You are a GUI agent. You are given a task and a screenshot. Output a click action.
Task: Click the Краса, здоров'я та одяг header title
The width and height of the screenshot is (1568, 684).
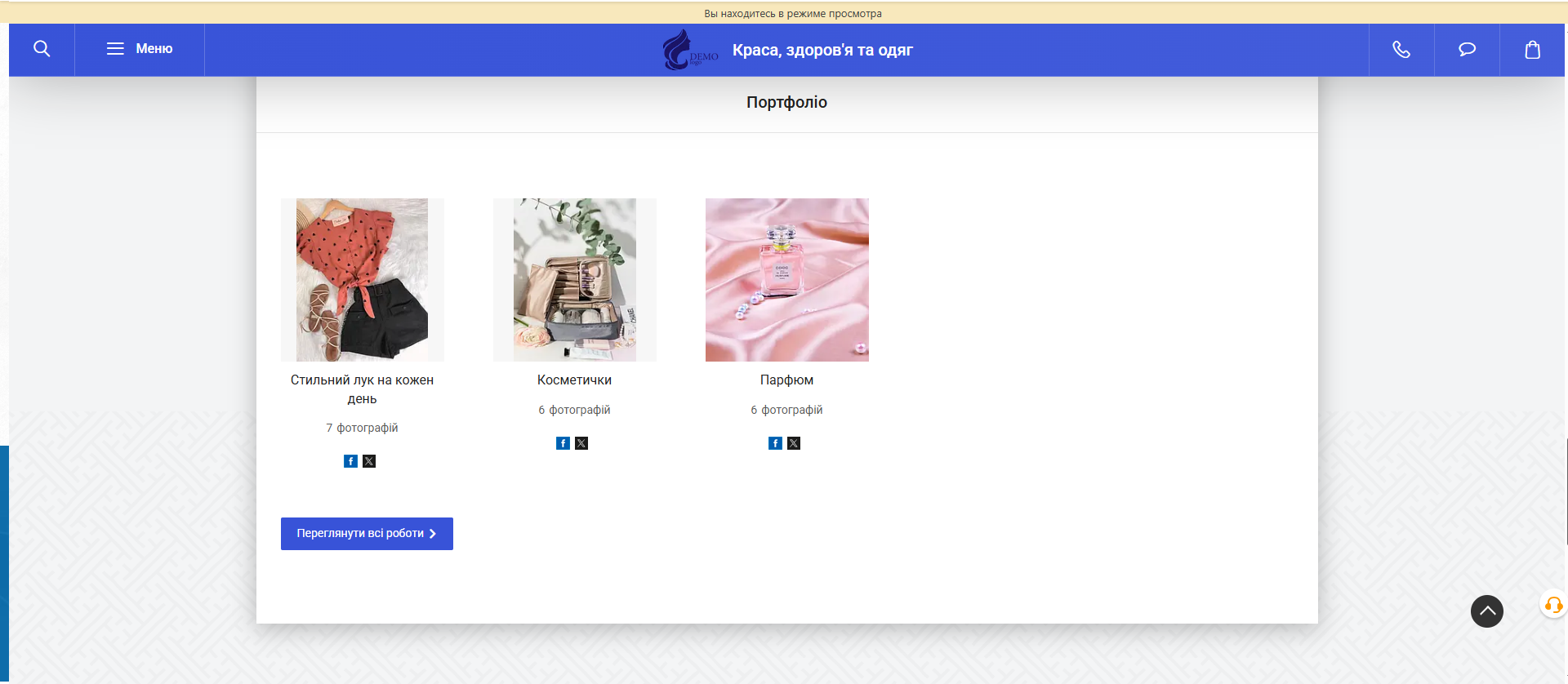coord(822,50)
